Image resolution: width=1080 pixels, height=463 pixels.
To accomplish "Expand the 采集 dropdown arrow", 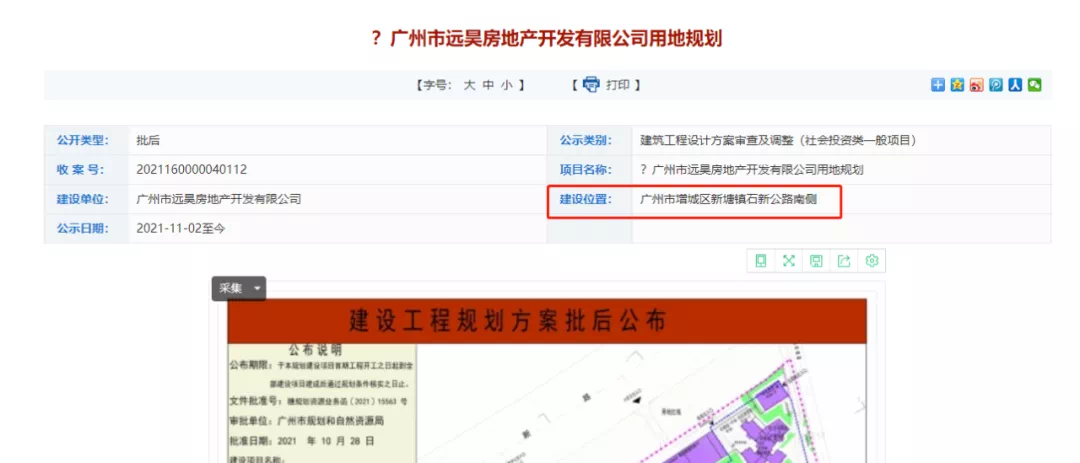I will click(x=258, y=288).
